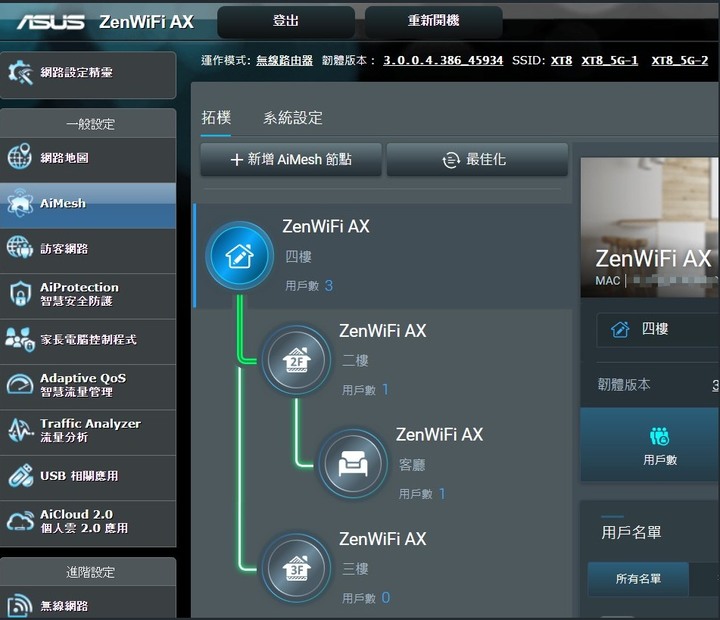Viewport: 720px width, 620px height.
Task: Click the 四樓 node client count 3
Action: [329, 286]
